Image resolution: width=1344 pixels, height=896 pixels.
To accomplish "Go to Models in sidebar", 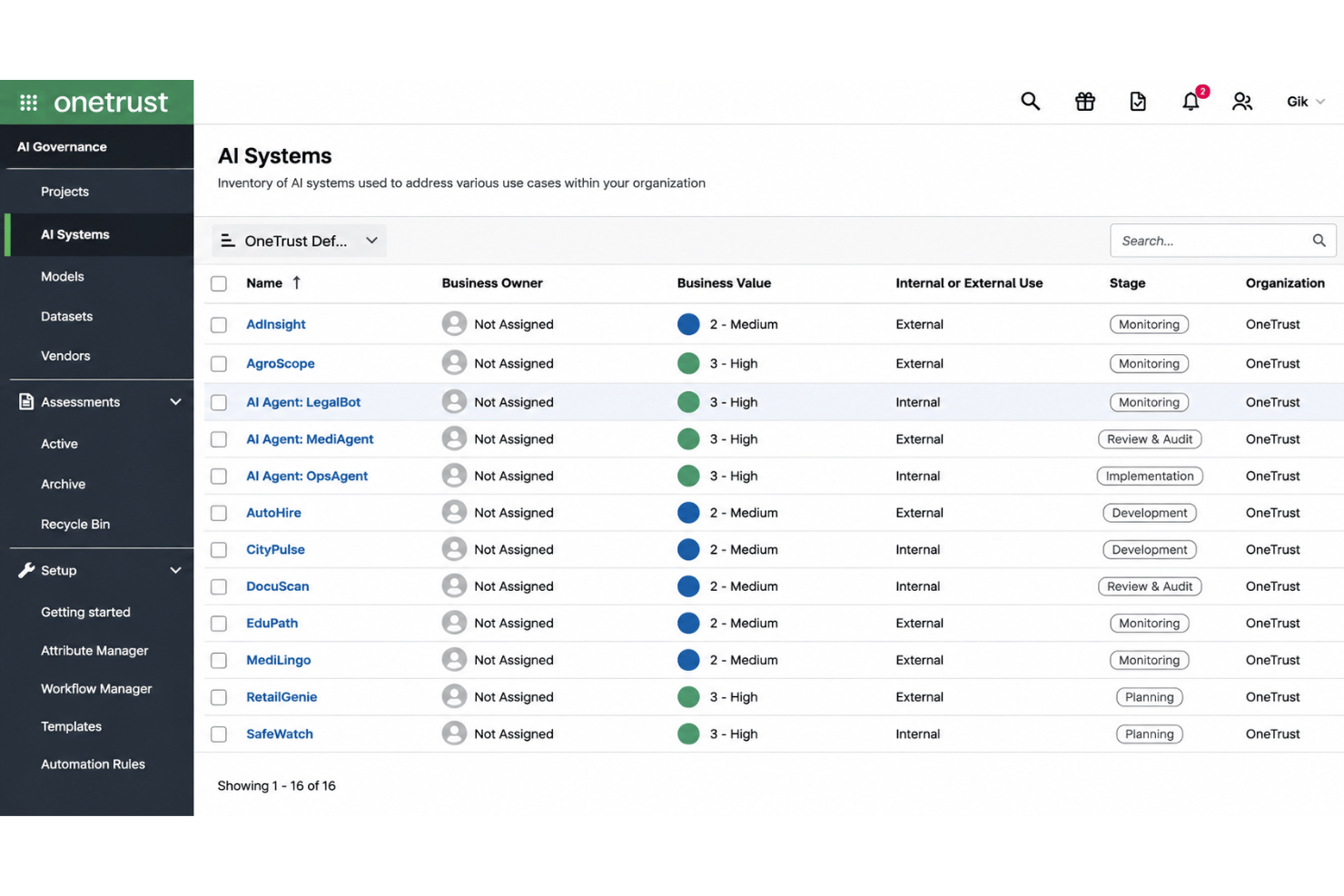I will click(63, 276).
